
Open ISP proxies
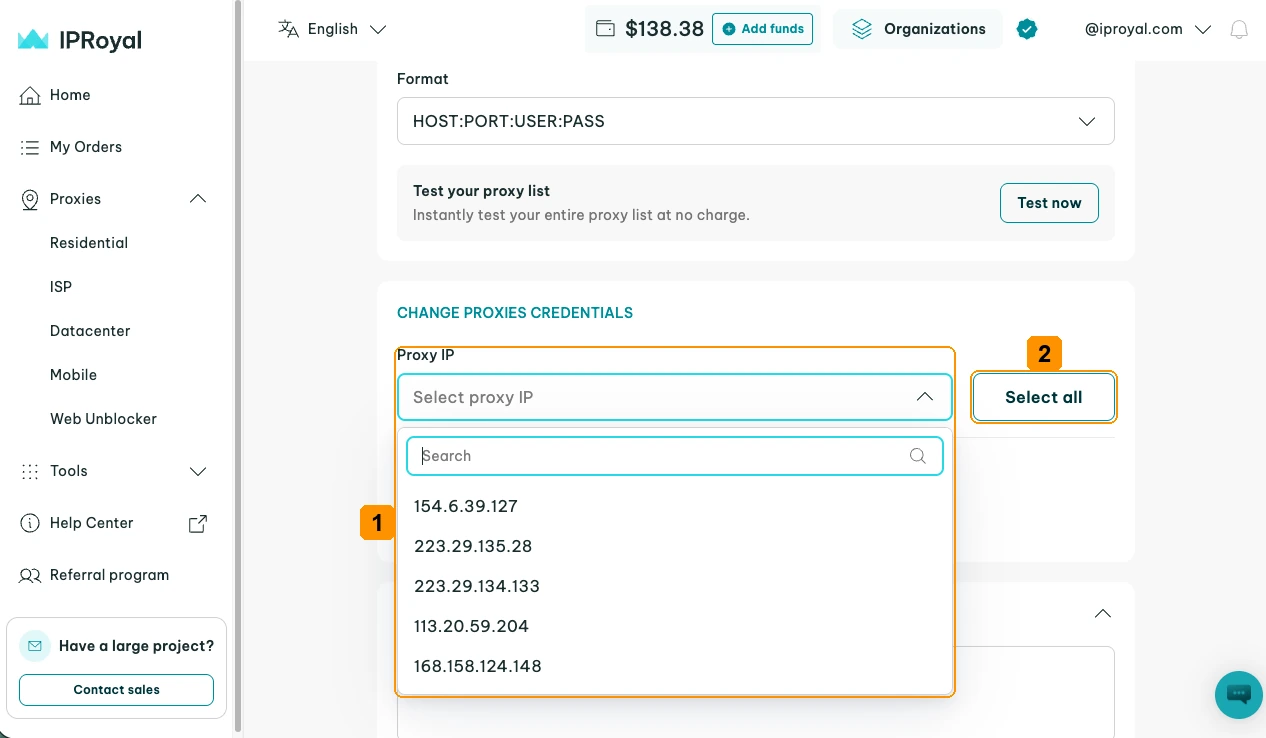[61, 287]
